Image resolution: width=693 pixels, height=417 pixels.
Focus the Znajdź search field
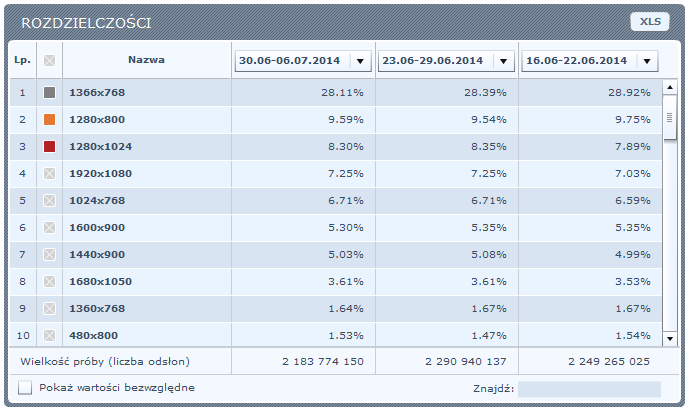tap(590, 389)
